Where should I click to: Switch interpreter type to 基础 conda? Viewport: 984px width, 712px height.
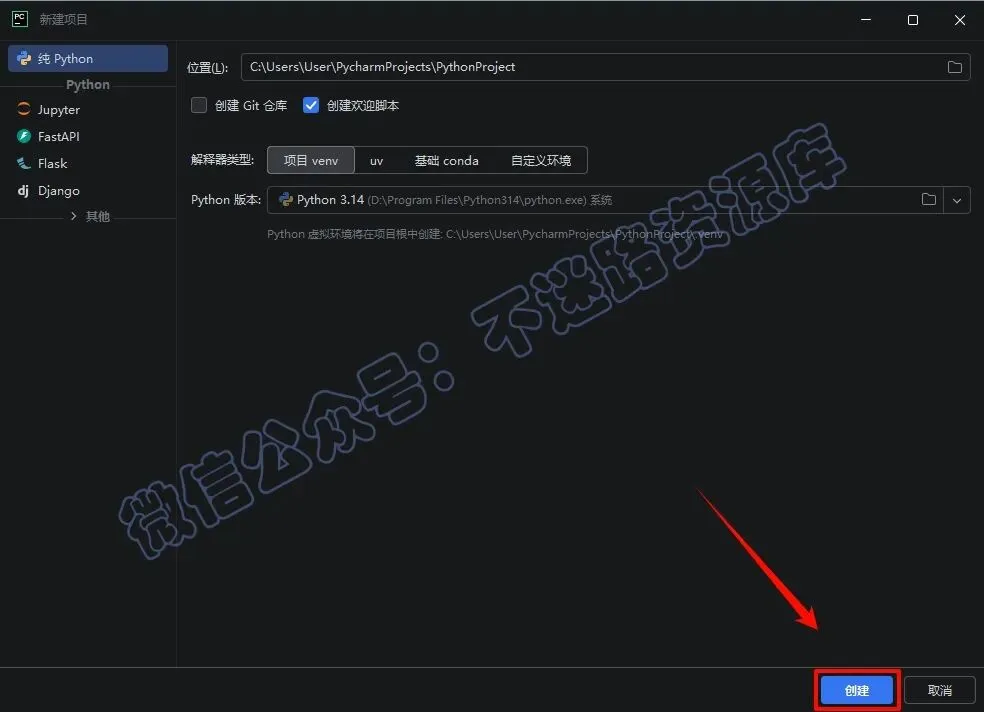[446, 161]
